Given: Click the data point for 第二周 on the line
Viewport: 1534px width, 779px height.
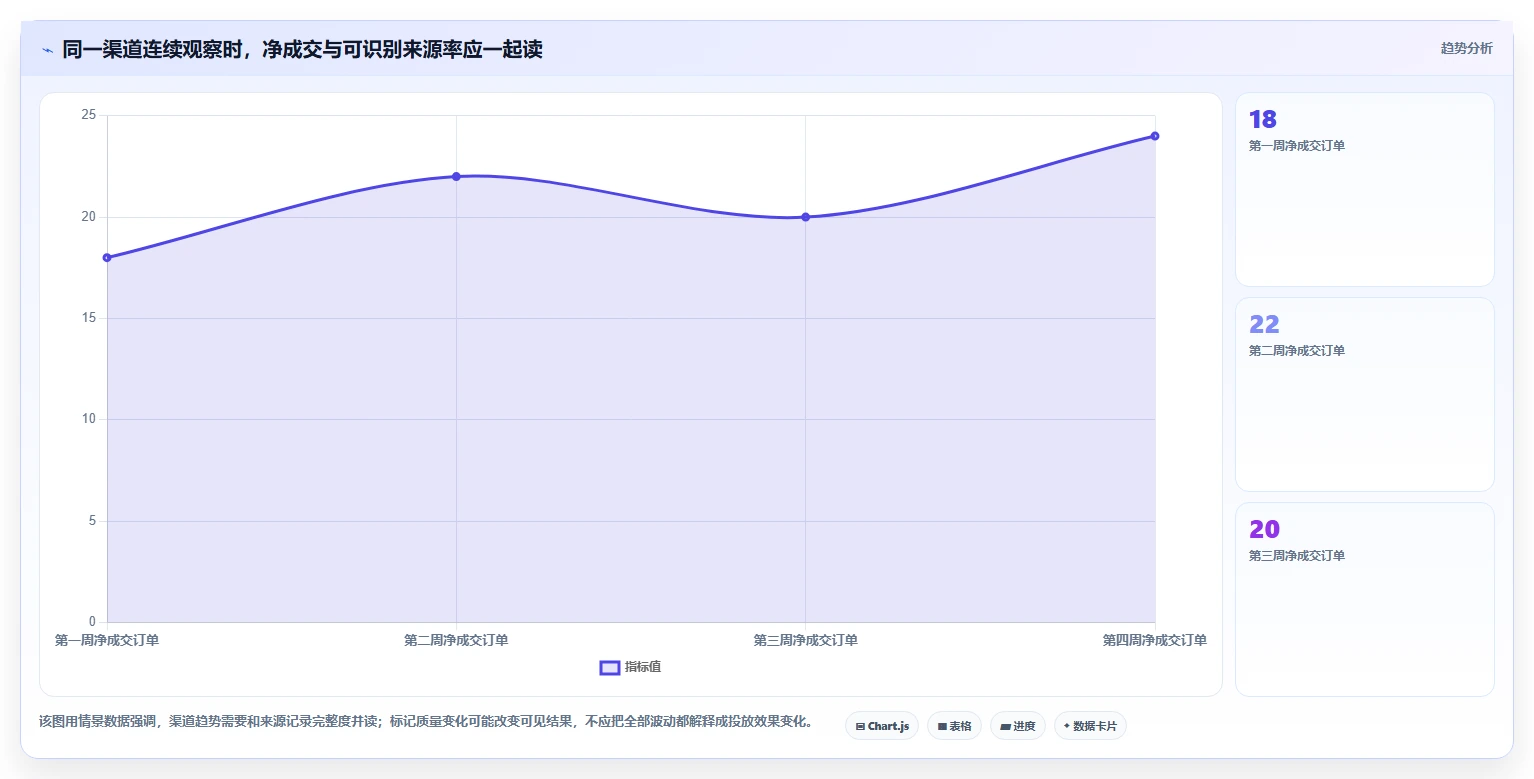Looking at the screenshot, I should (456, 176).
